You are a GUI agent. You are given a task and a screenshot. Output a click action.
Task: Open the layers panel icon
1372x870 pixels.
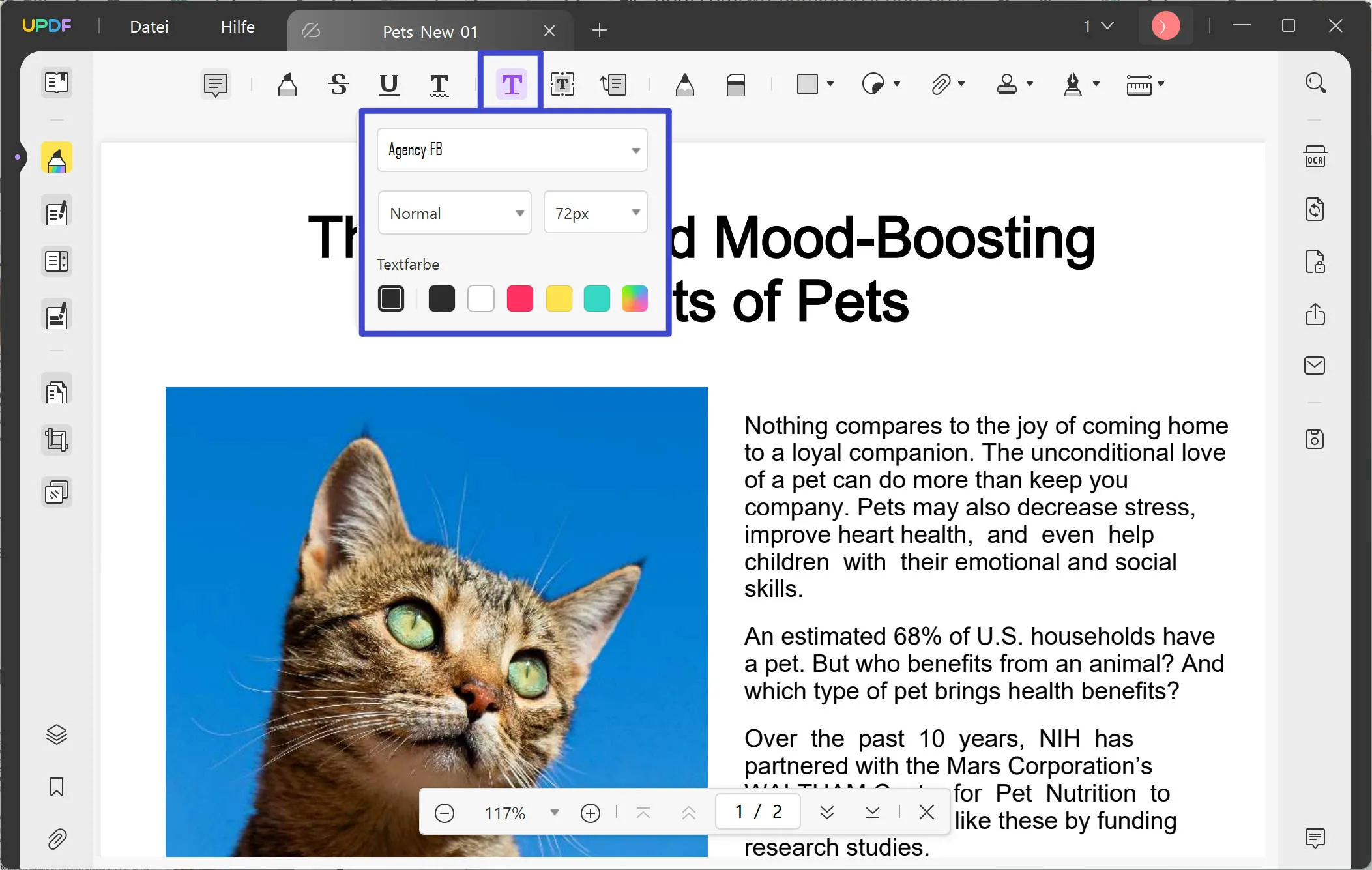point(57,734)
